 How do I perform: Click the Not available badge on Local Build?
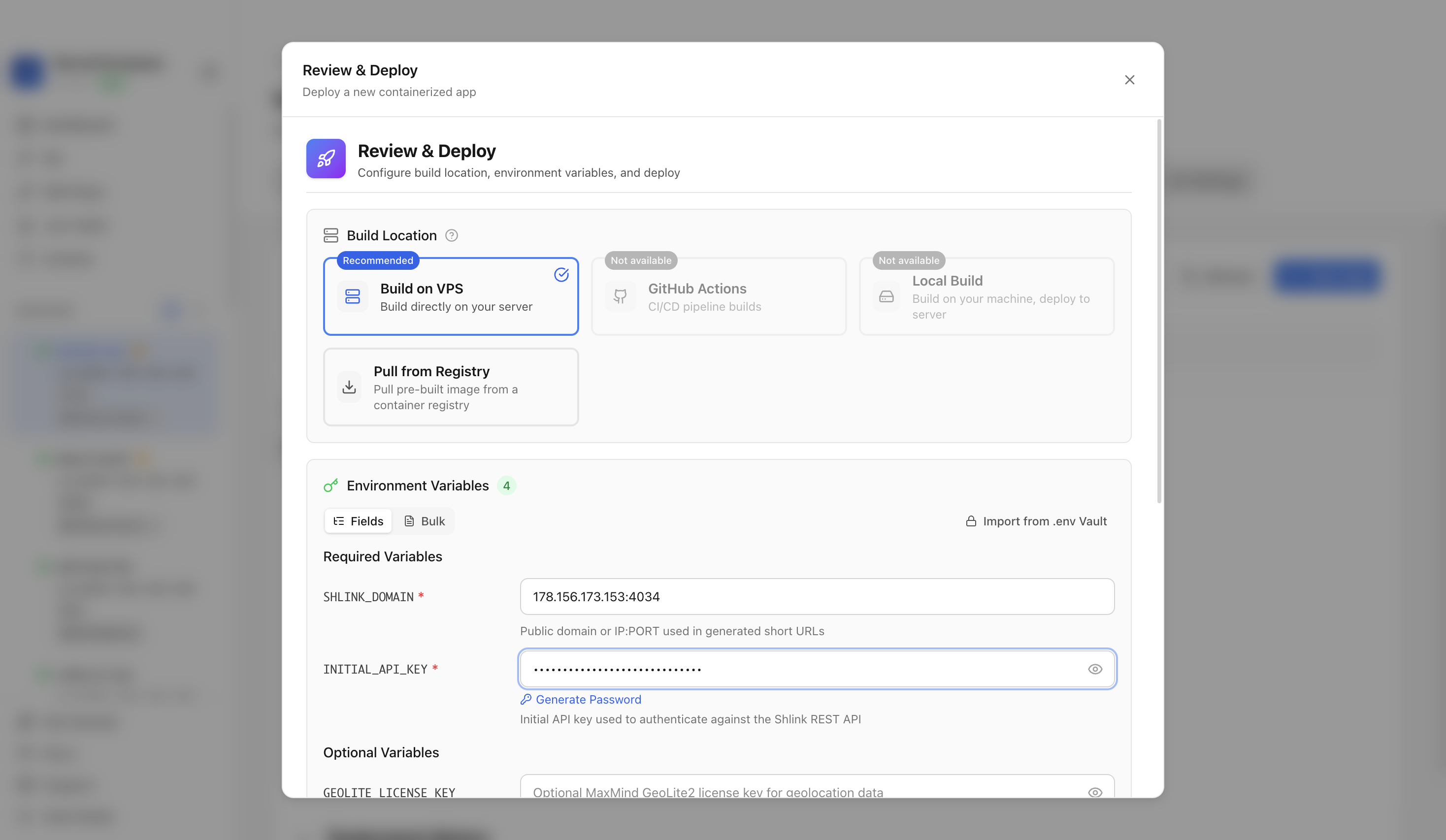[909, 260]
